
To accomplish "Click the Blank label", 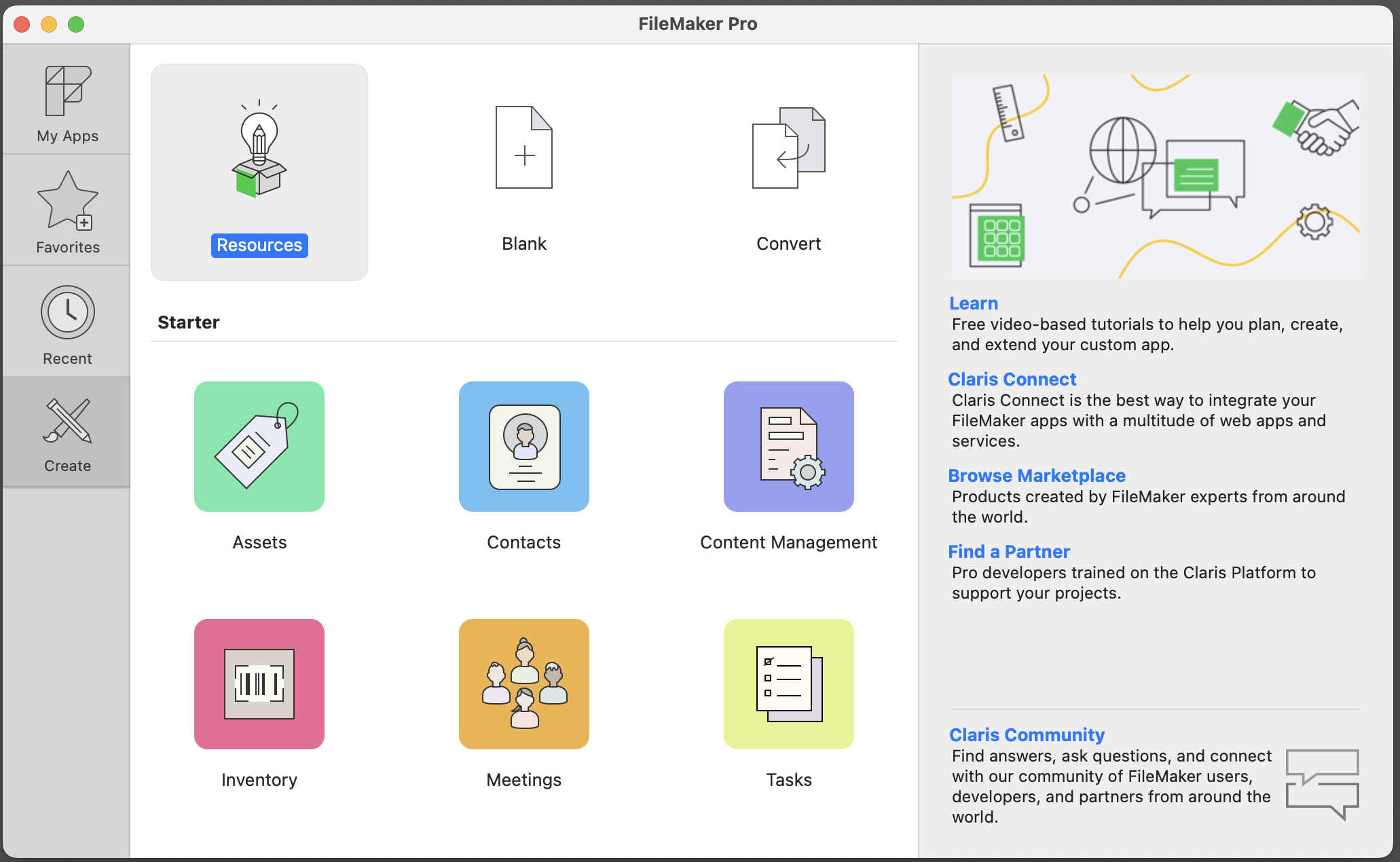I will [x=524, y=244].
